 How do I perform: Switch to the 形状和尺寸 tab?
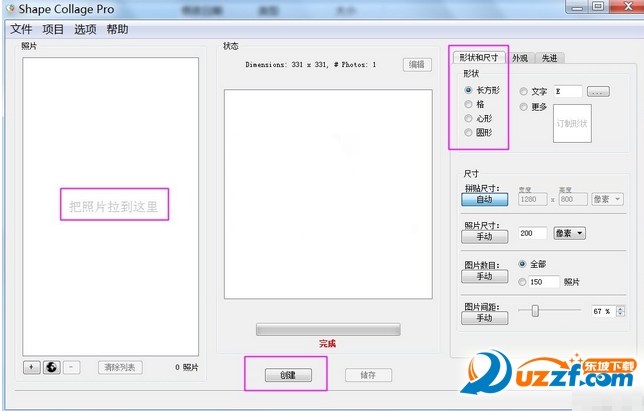click(478, 58)
